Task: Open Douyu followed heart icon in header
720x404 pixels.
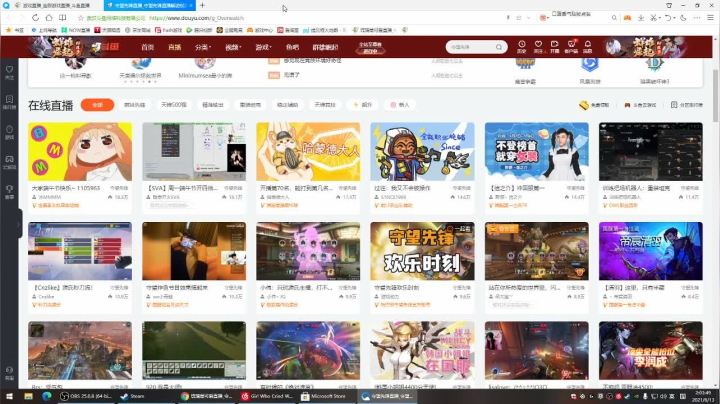Action: [538, 46]
